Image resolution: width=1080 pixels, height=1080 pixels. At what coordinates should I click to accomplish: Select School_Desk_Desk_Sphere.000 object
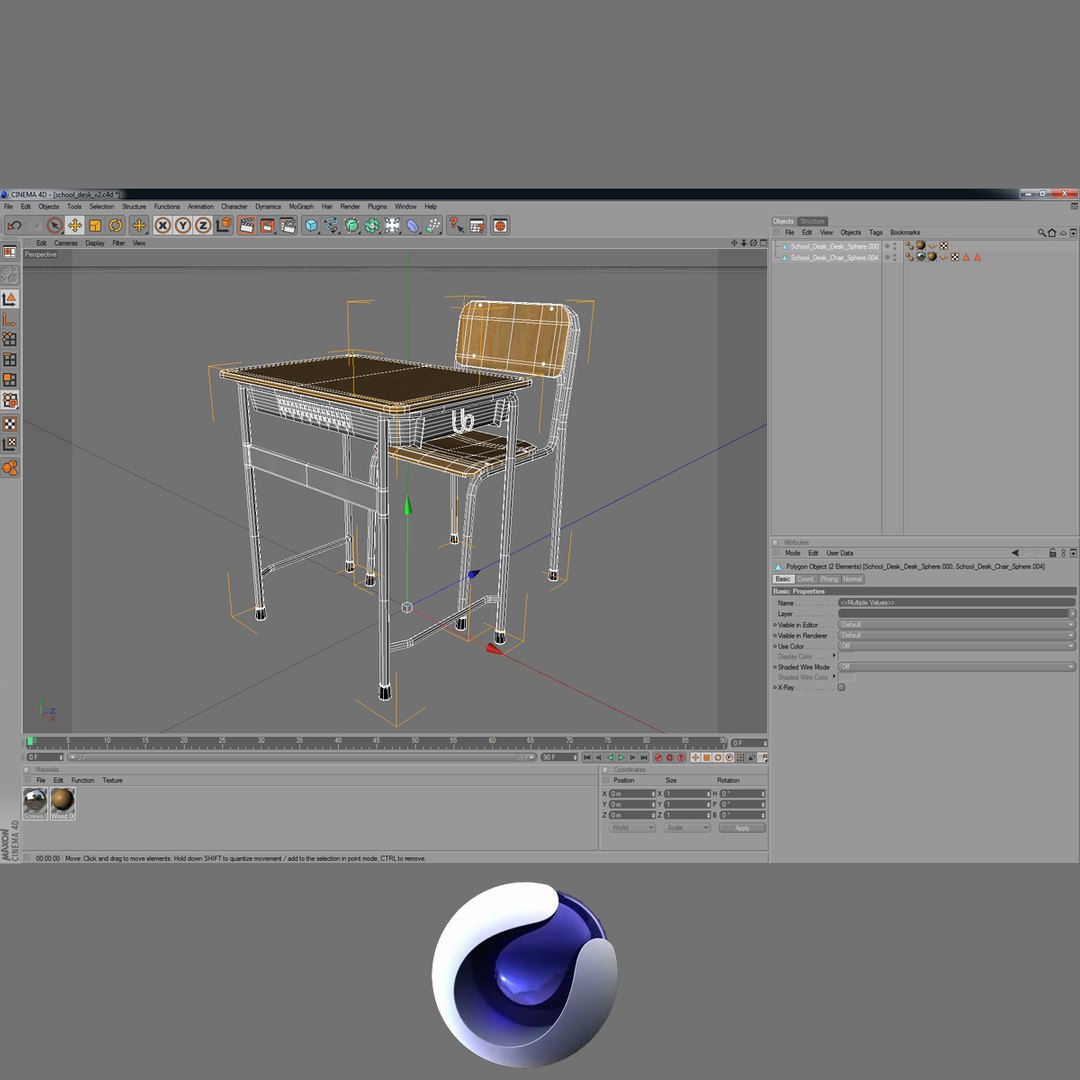click(834, 246)
